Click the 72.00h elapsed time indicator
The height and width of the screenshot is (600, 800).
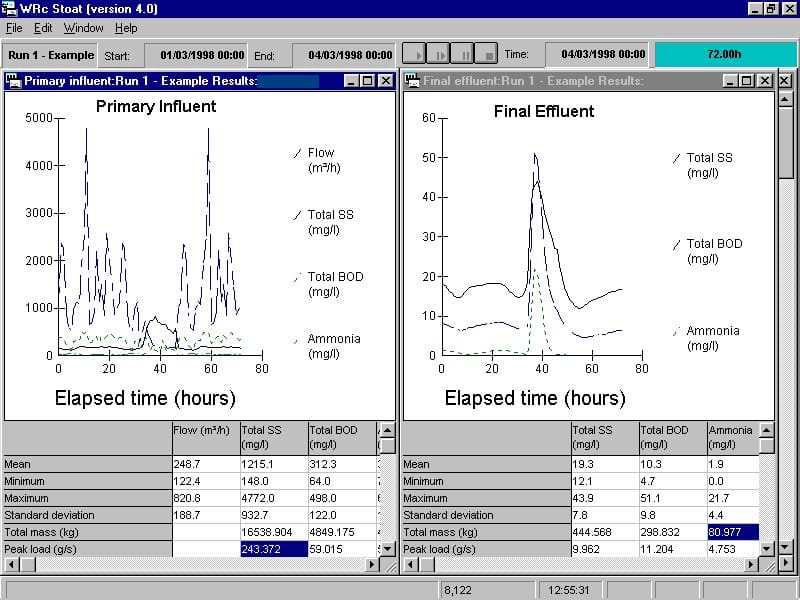coord(724,55)
